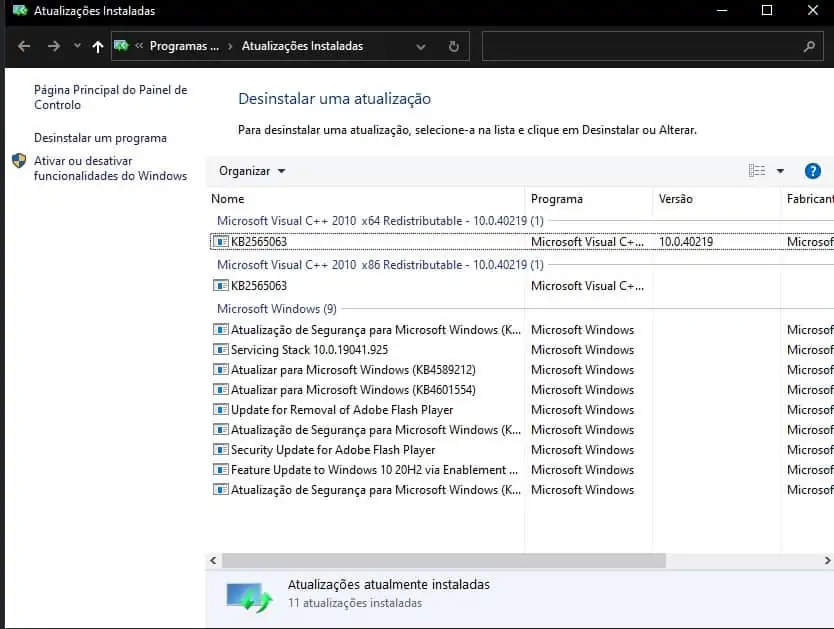Image resolution: width=834 pixels, height=629 pixels.
Task: Click the installed updates details pane icon
Action: pos(248,598)
